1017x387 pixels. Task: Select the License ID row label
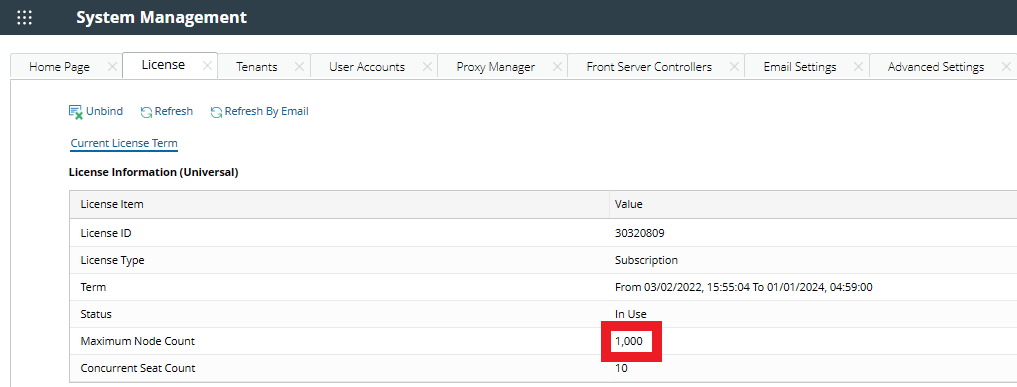tap(106, 233)
